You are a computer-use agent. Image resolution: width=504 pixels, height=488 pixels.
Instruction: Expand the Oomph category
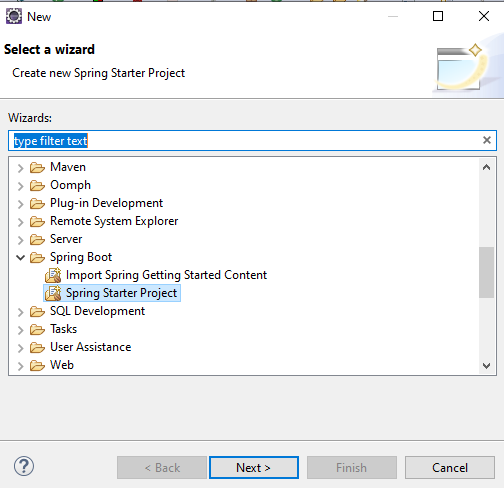click(20, 186)
